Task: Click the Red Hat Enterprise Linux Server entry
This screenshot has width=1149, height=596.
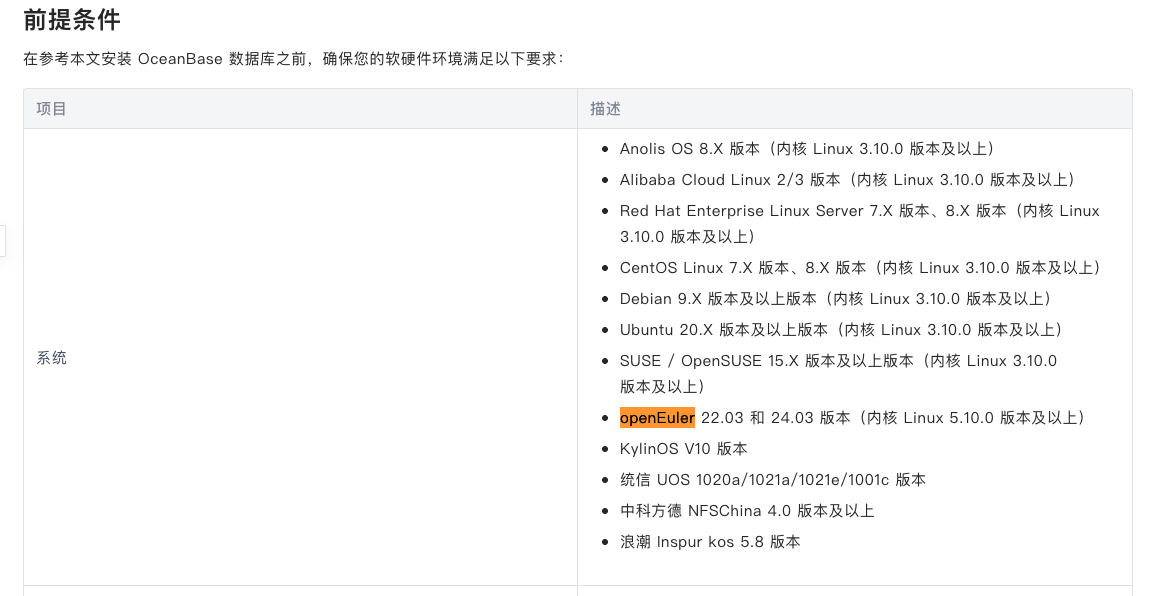Action: click(x=860, y=224)
